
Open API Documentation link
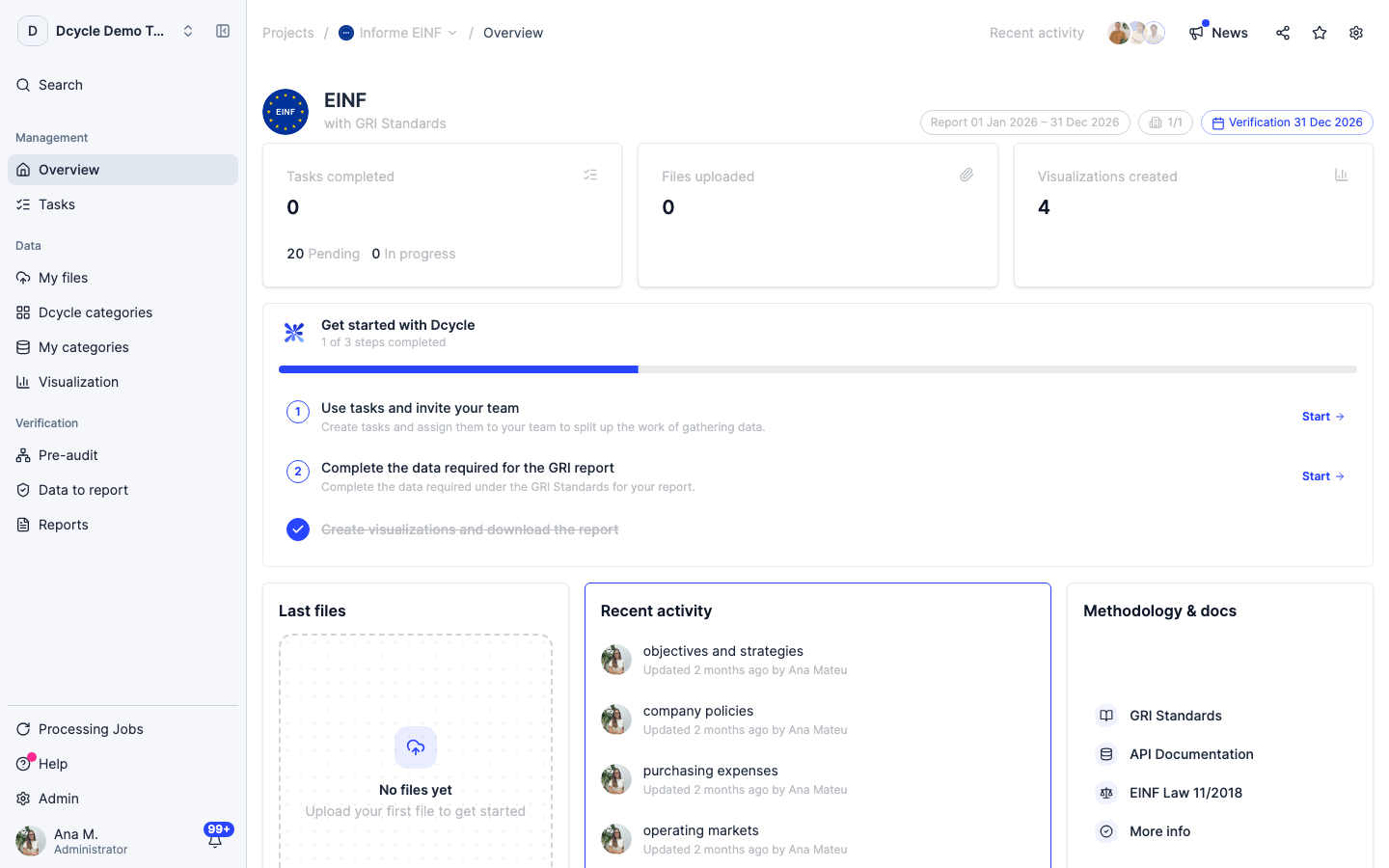tap(1191, 754)
